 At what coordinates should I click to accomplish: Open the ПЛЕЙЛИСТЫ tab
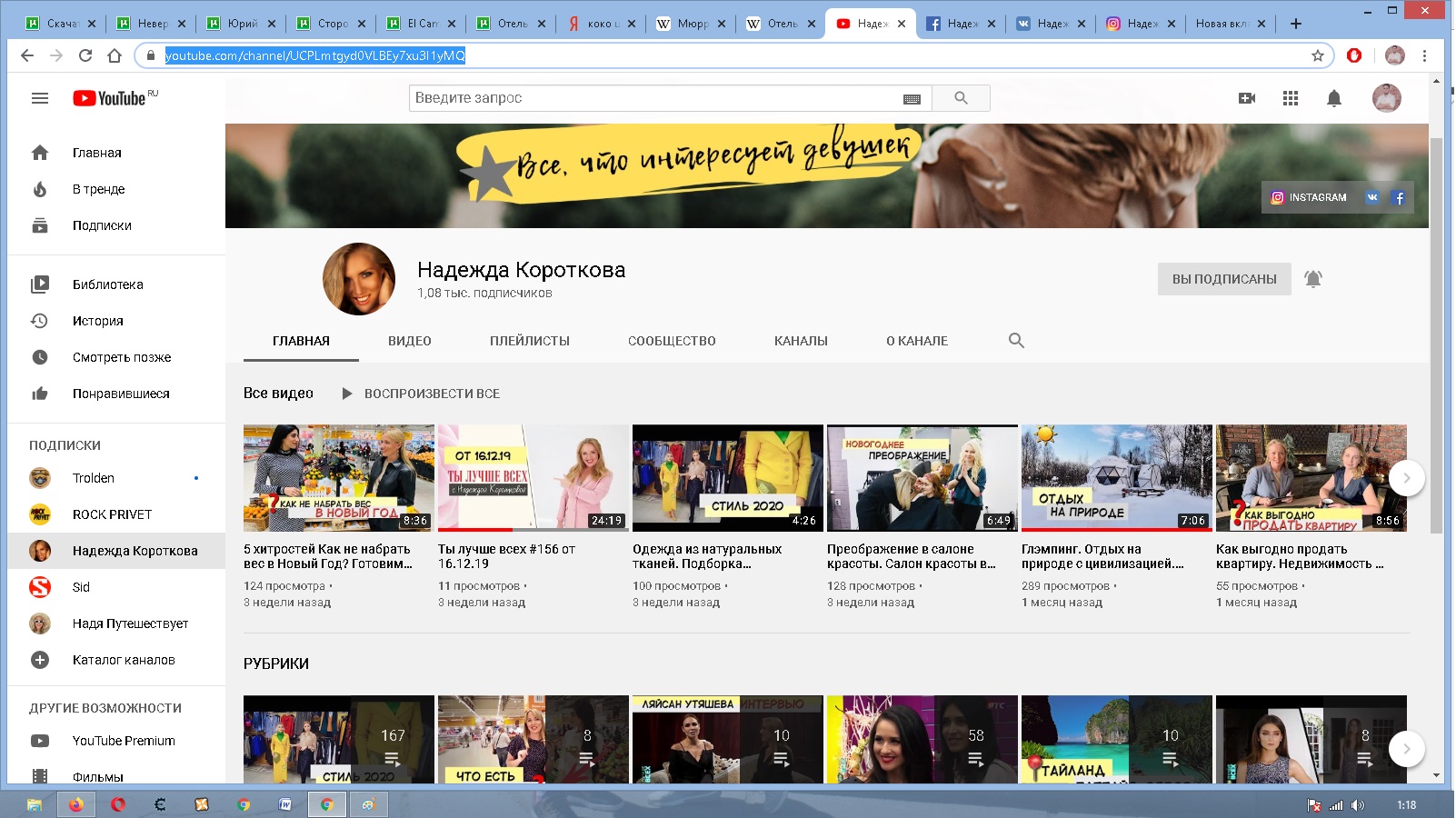(530, 341)
